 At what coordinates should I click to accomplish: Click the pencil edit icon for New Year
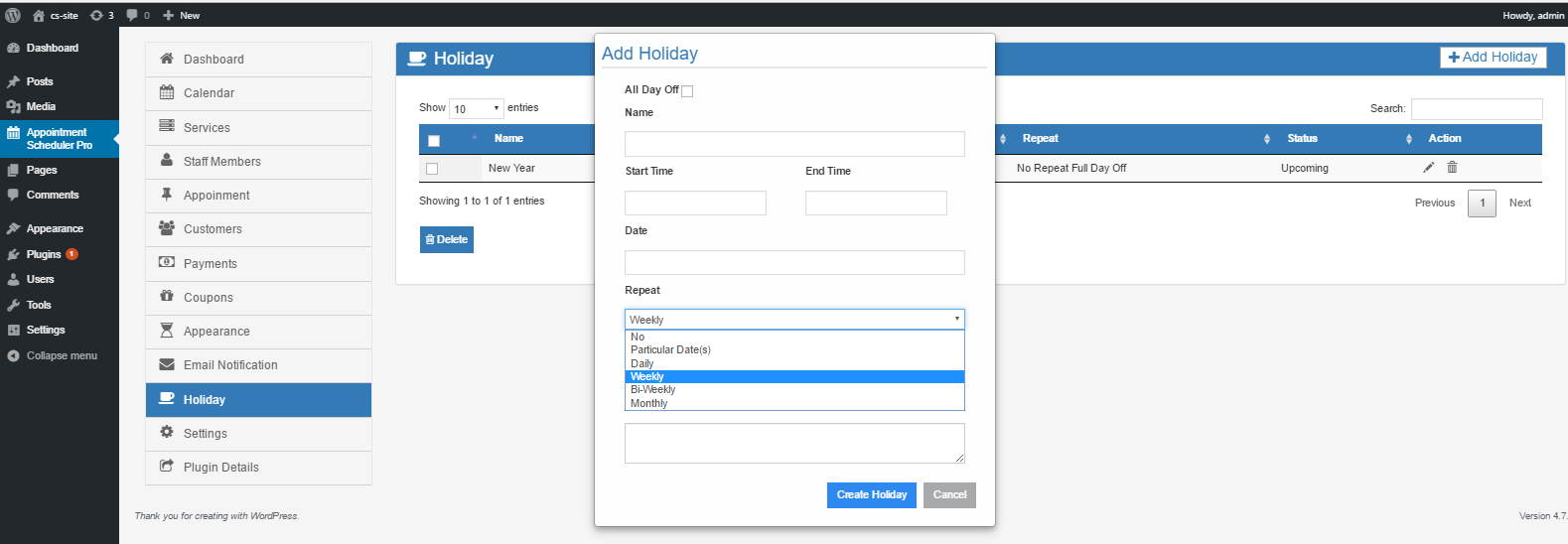(1428, 168)
